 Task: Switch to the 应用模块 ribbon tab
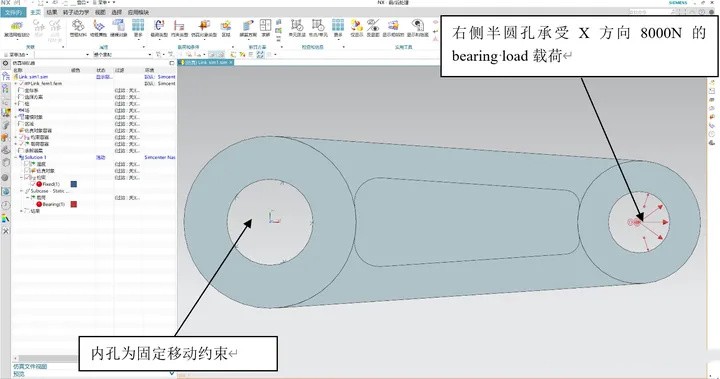138,12
